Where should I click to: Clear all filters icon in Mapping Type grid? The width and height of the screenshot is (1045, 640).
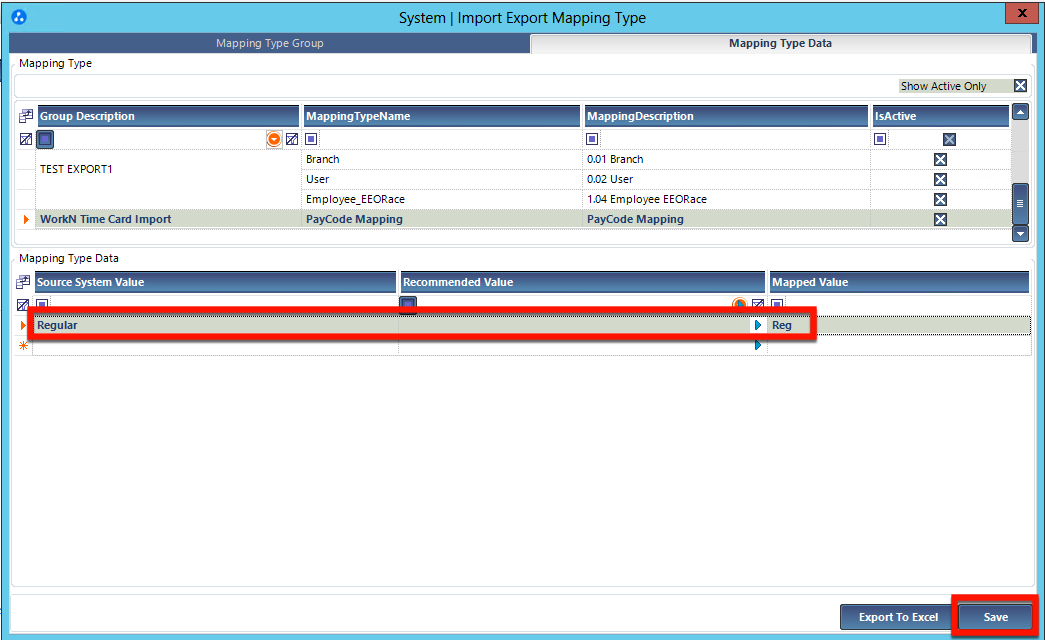26,139
